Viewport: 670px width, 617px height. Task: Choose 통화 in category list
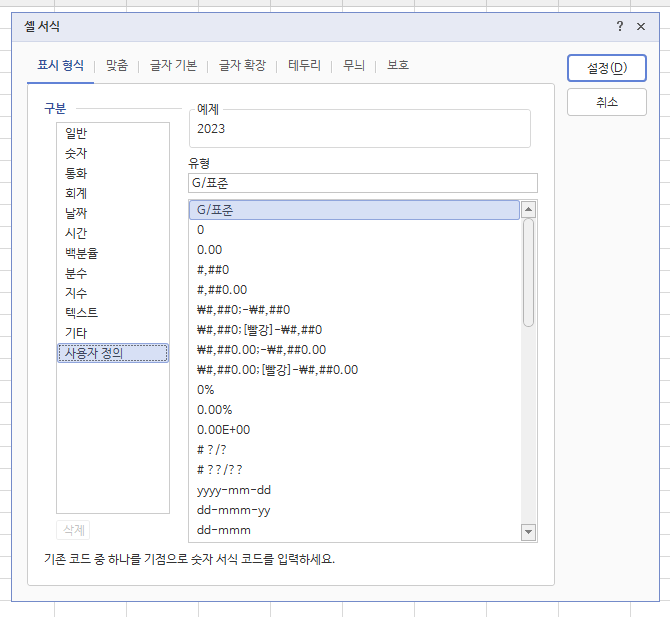pos(113,173)
